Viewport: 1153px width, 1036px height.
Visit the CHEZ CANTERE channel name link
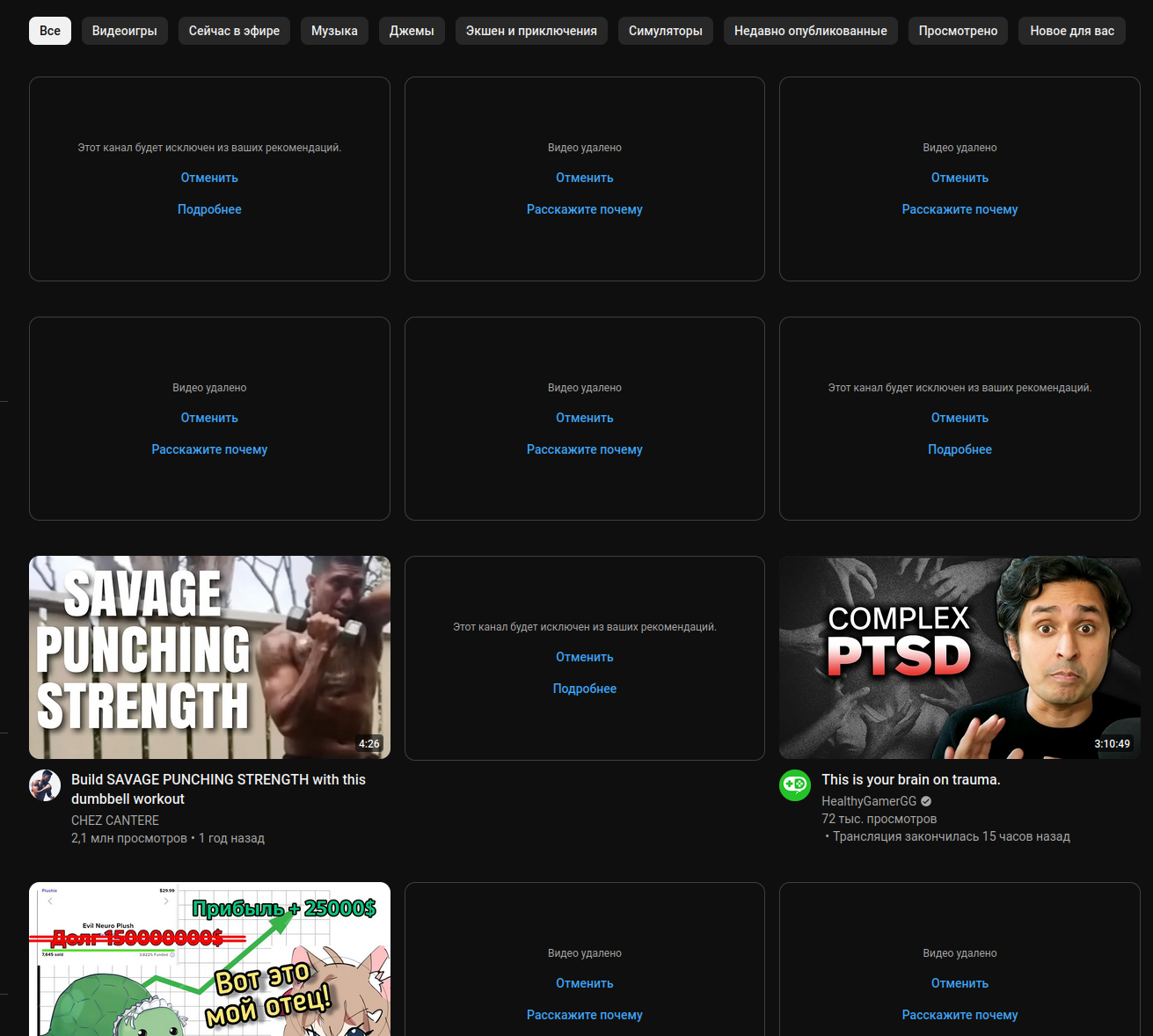click(x=115, y=821)
